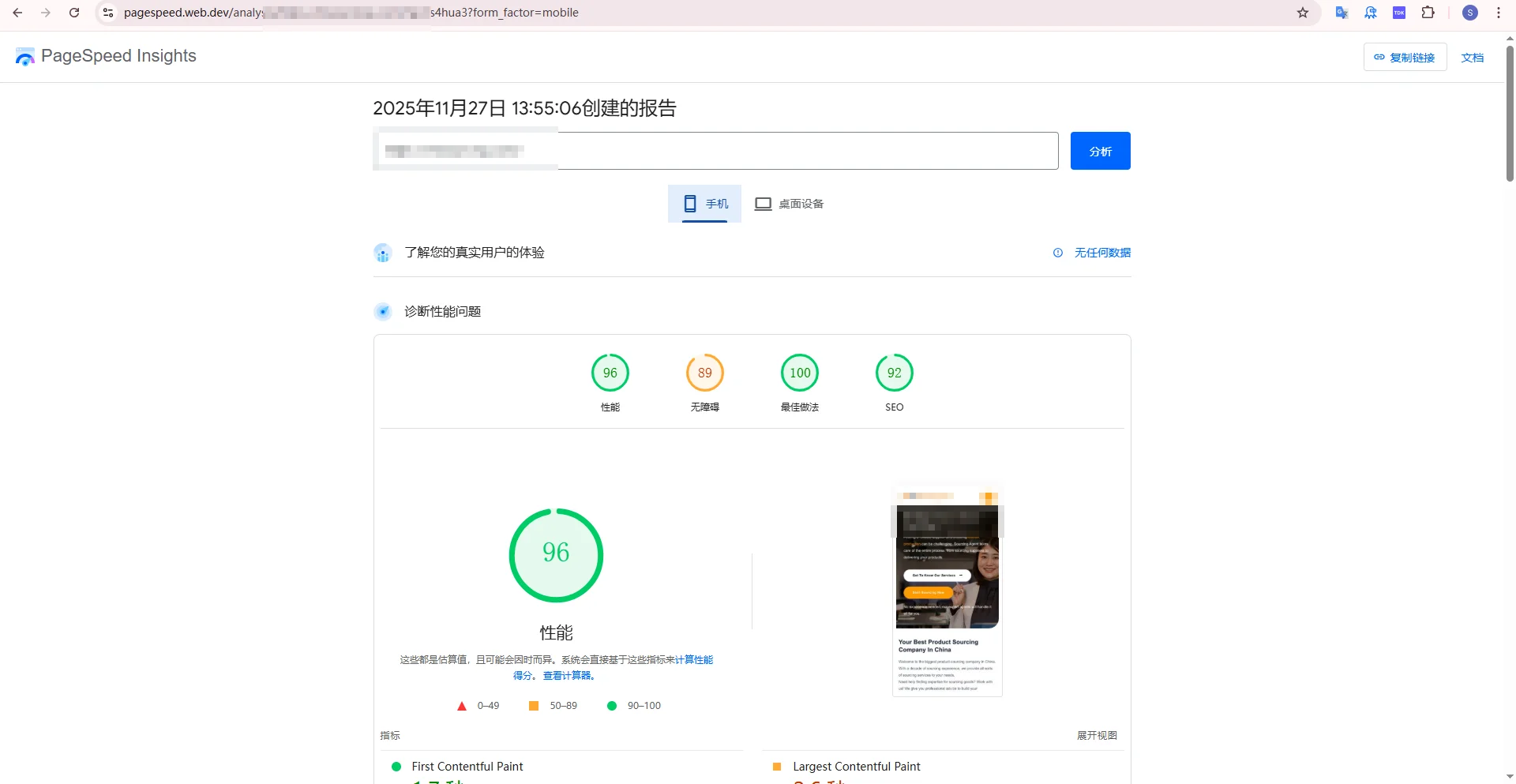The width and height of the screenshot is (1516, 784).
Task: Click the page reload icon
Action: tap(74, 13)
